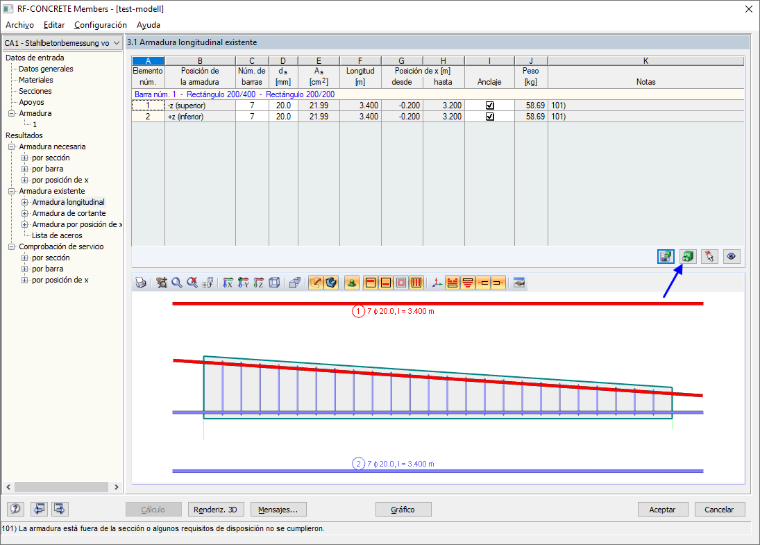Click the scroll left arrow of tree panel
760x545 pixels.
[8, 487]
